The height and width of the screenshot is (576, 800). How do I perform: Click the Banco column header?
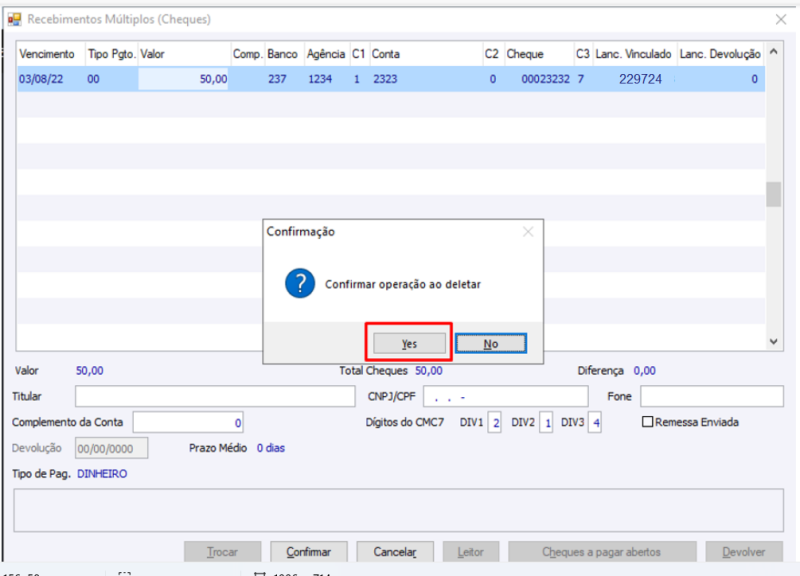pyautogui.click(x=284, y=54)
